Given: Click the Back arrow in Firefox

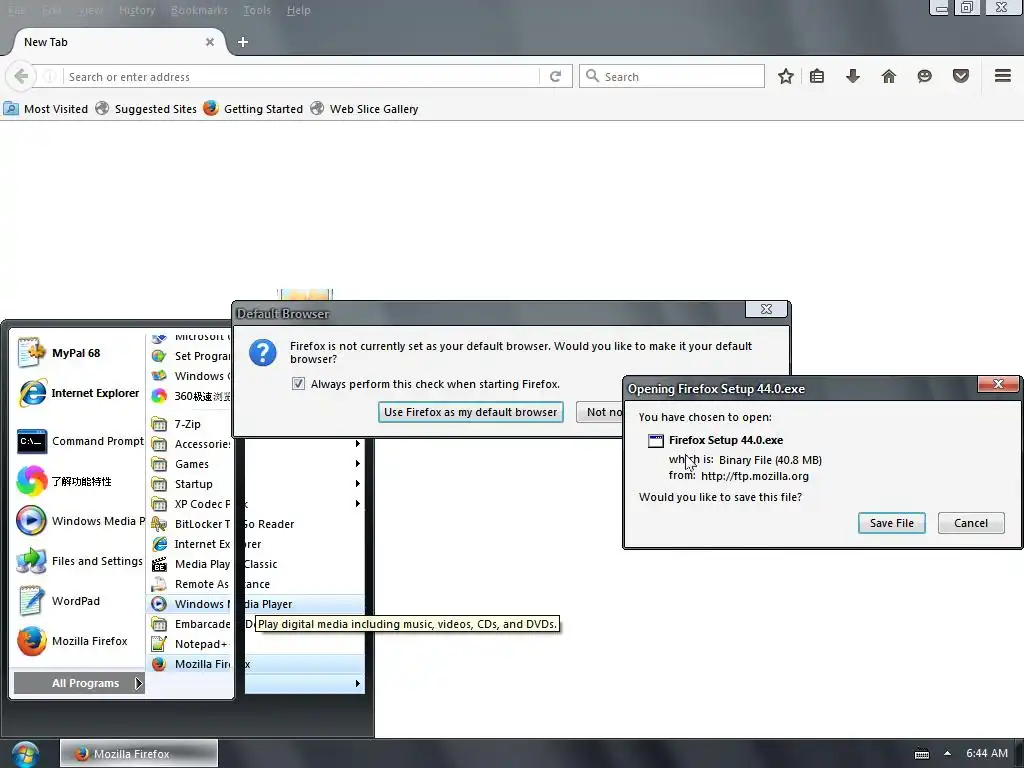Looking at the screenshot, I should coord(21,76).
